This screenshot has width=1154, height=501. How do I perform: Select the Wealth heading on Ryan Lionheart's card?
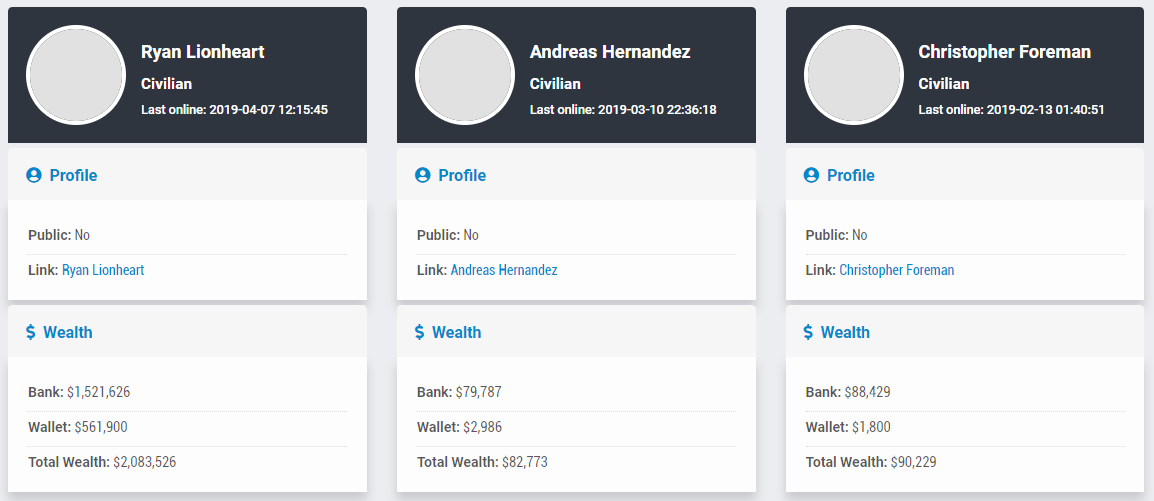68,332
